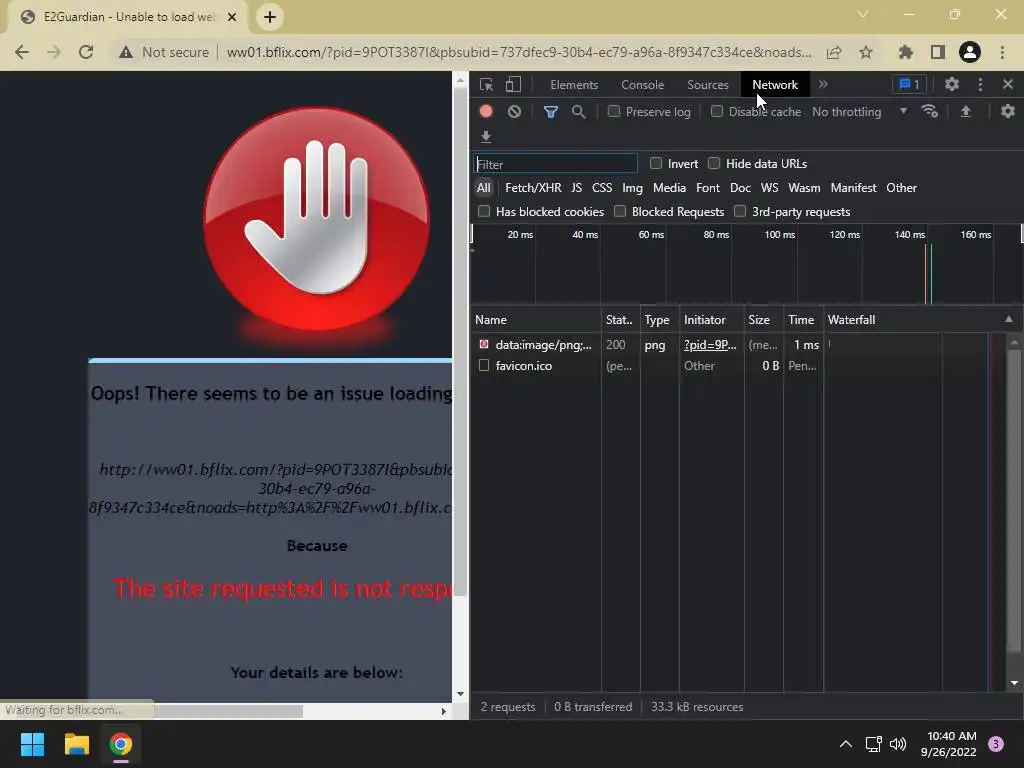Filter requests by Media type

click(669, 187)
